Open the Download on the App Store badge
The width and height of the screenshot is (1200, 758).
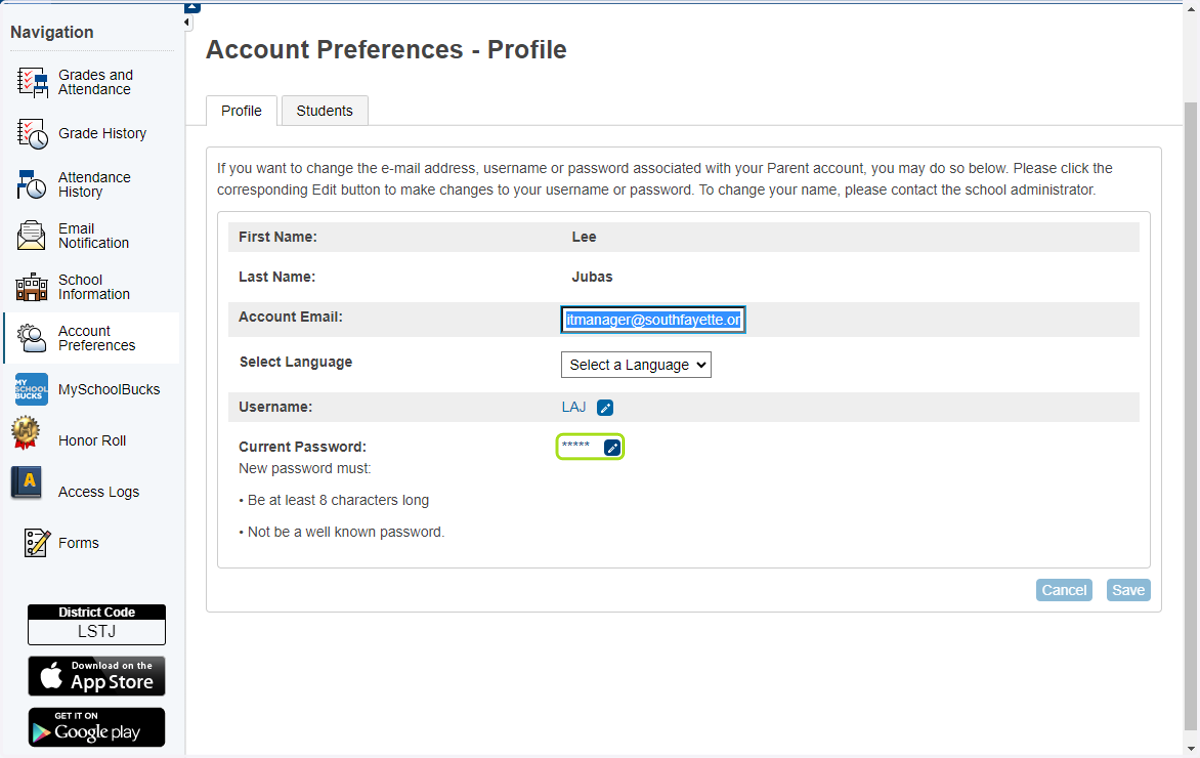(x=96, y=676)
